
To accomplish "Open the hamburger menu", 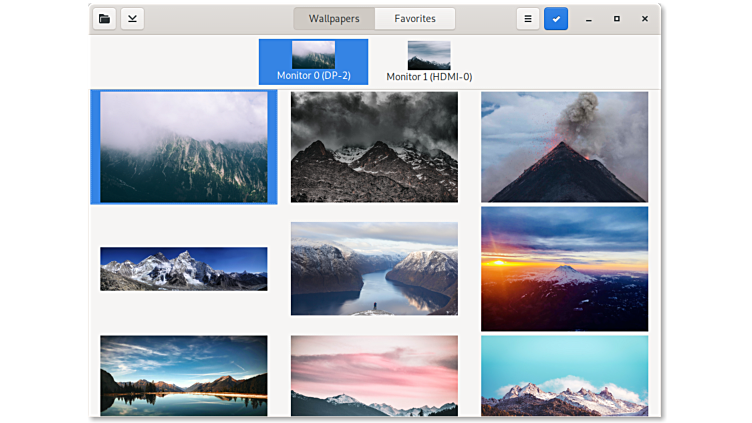I will click(x=528, y=19).
